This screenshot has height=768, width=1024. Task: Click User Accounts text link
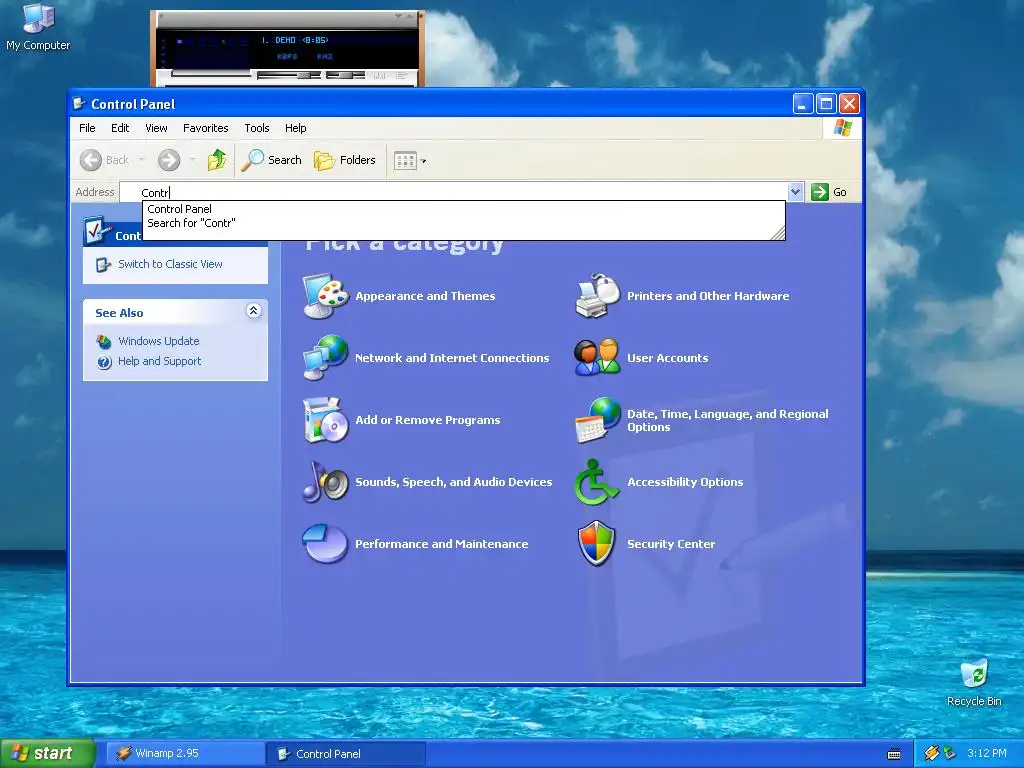pos(667,358)
